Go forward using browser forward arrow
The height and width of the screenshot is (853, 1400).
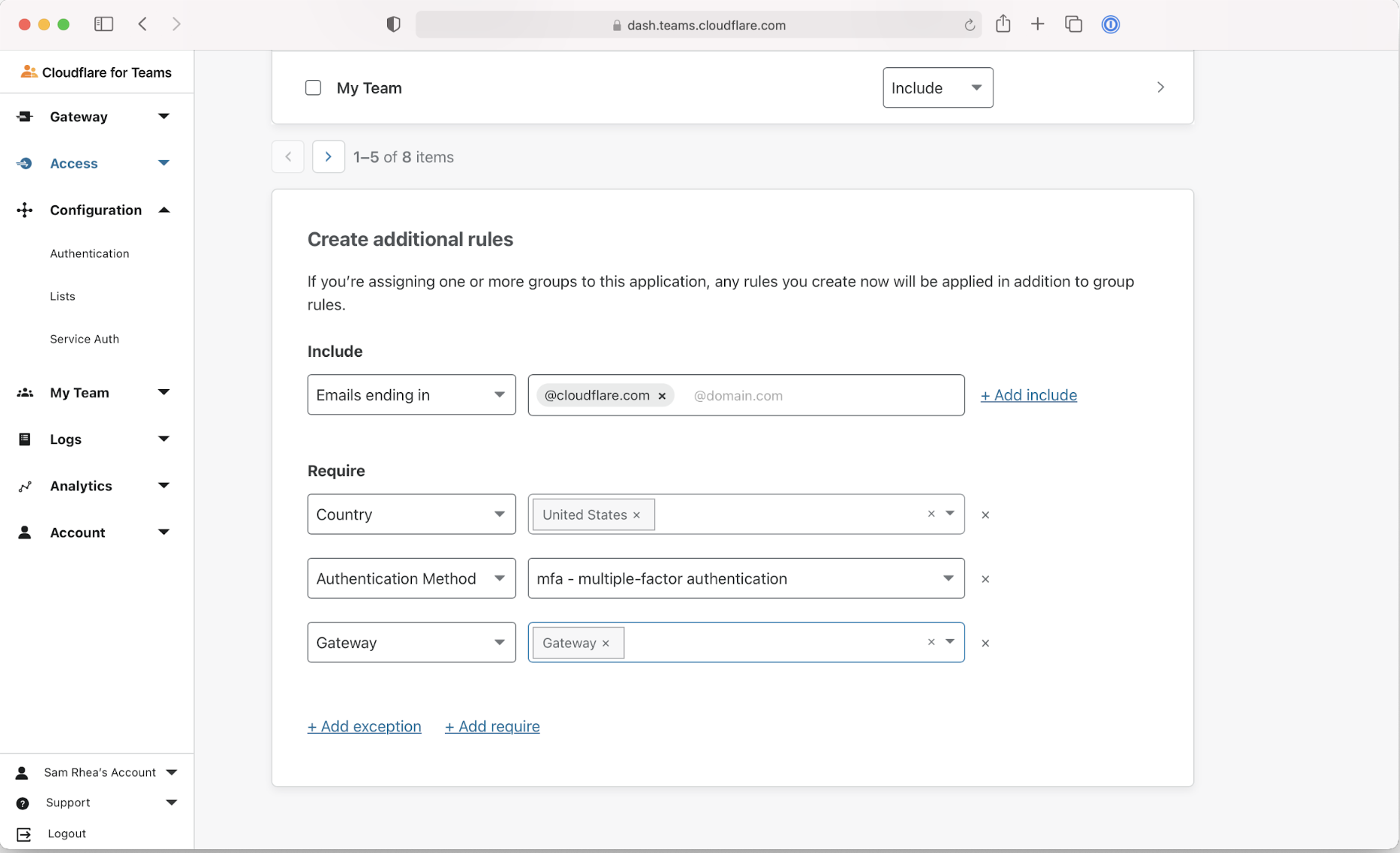[176, 24]
